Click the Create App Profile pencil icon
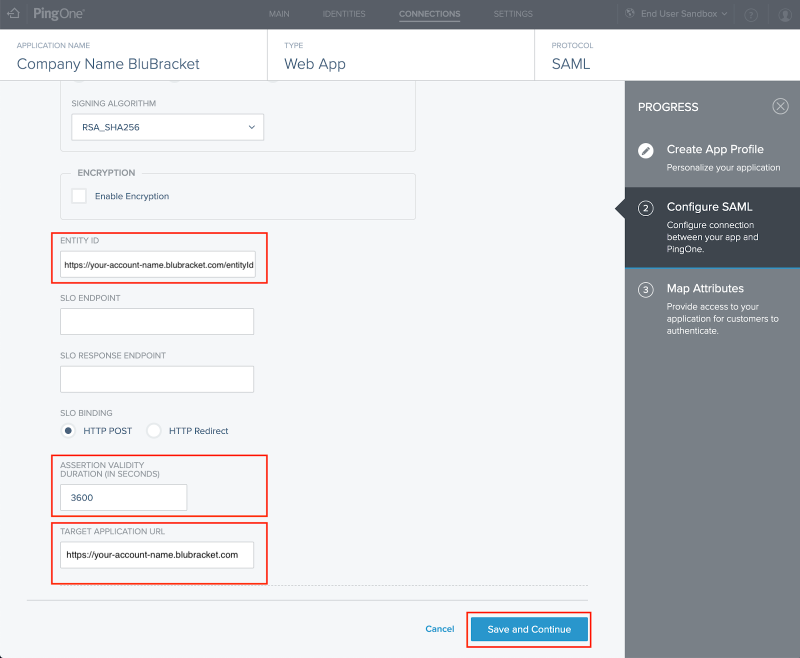Screen dimensions: 800x658 [645, 150]
